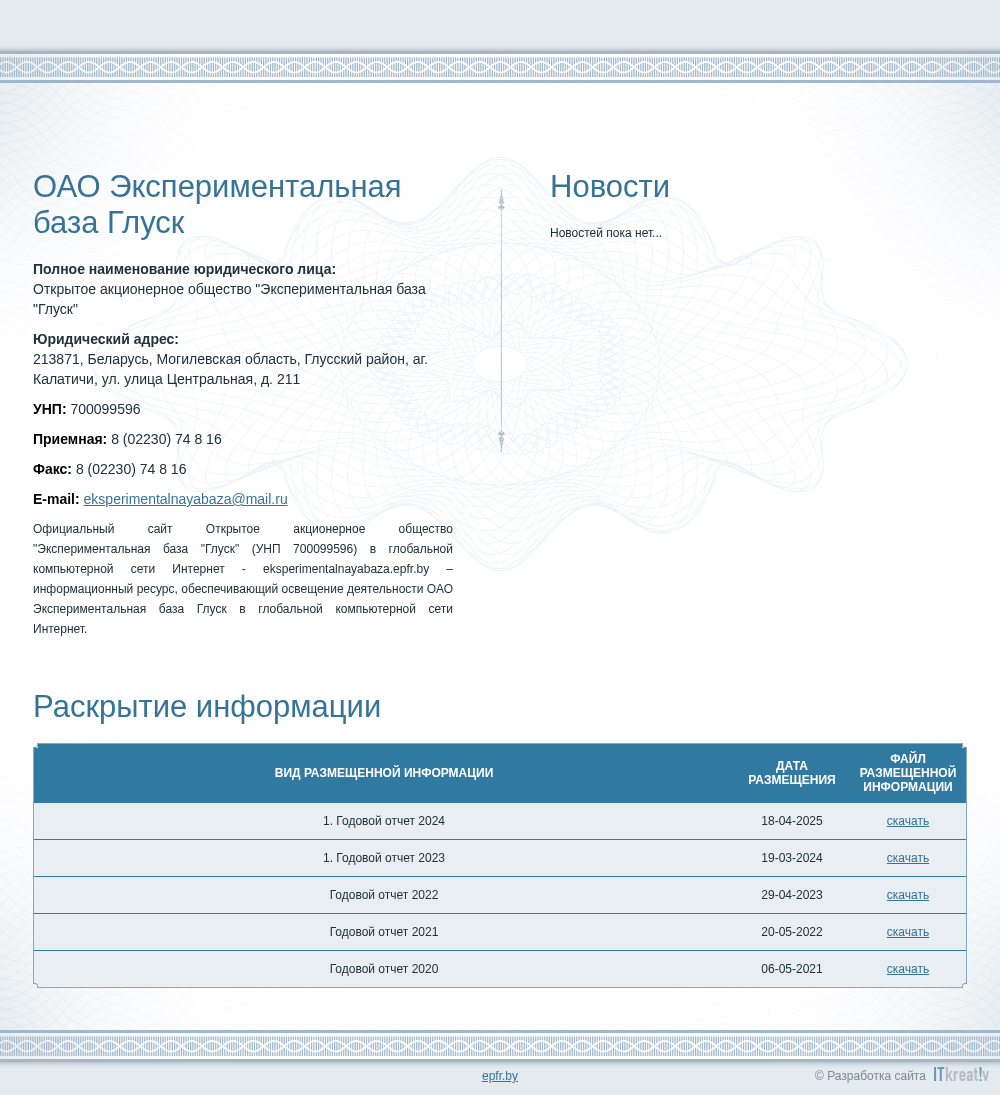Image resolution: width=1000 pixels, height=1095 pixels.
Task: Click the row label 'Годовой отчет 2021'
Action: point(383,932)
